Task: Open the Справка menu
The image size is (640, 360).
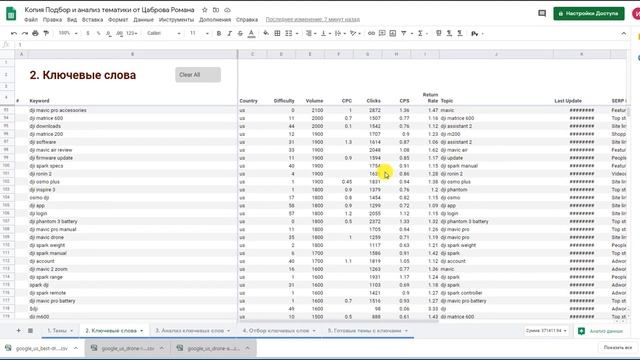Action: point(247,20)
